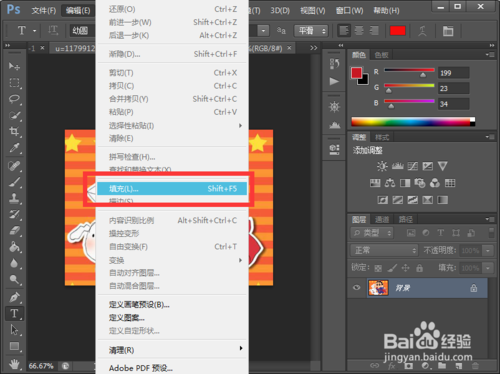Screen dimensions: 500x374
Task: Select the Brush tool
Action: [x=14, y=182]
